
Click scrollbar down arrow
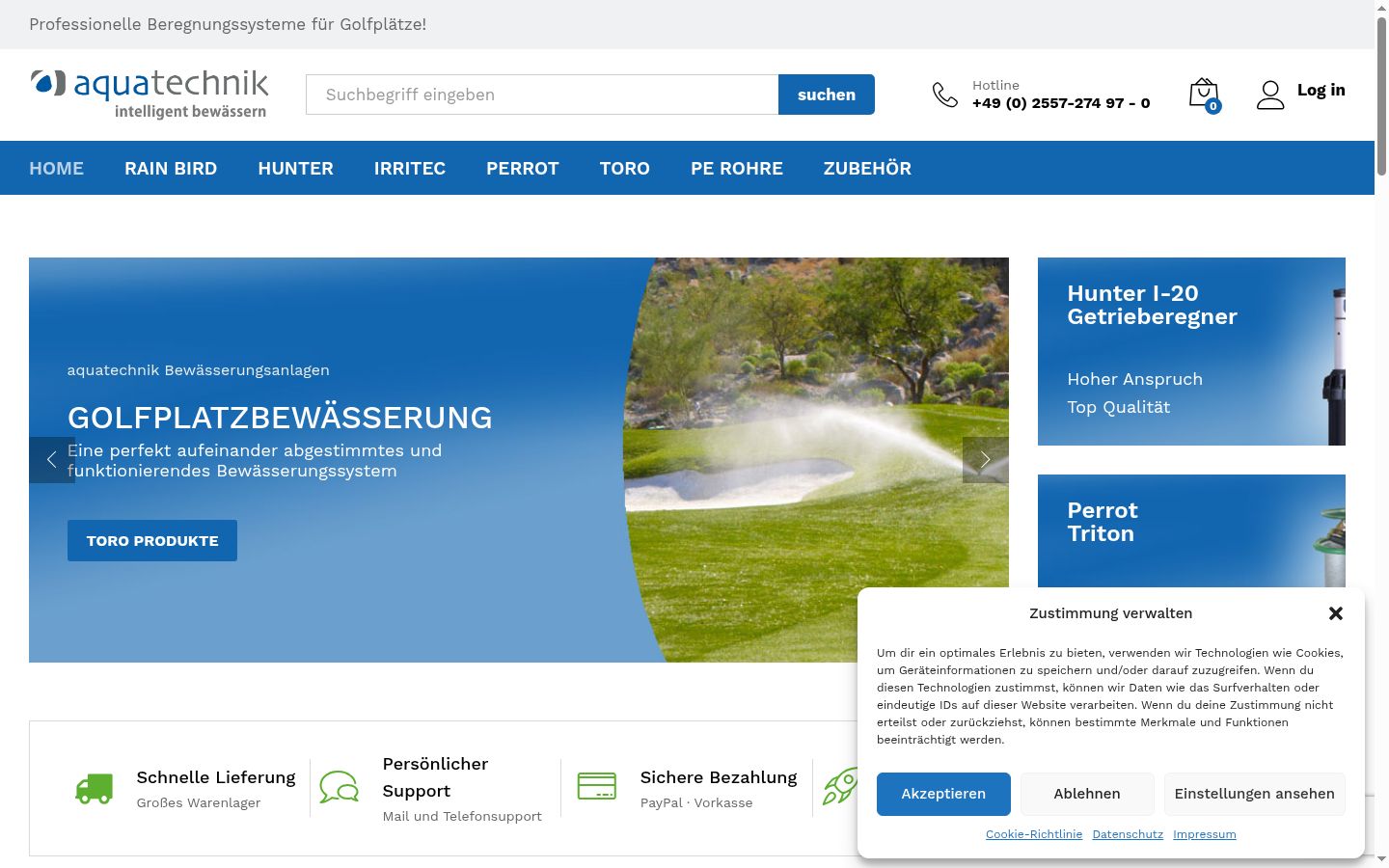pyautogui.click(x=1381, y=859)
